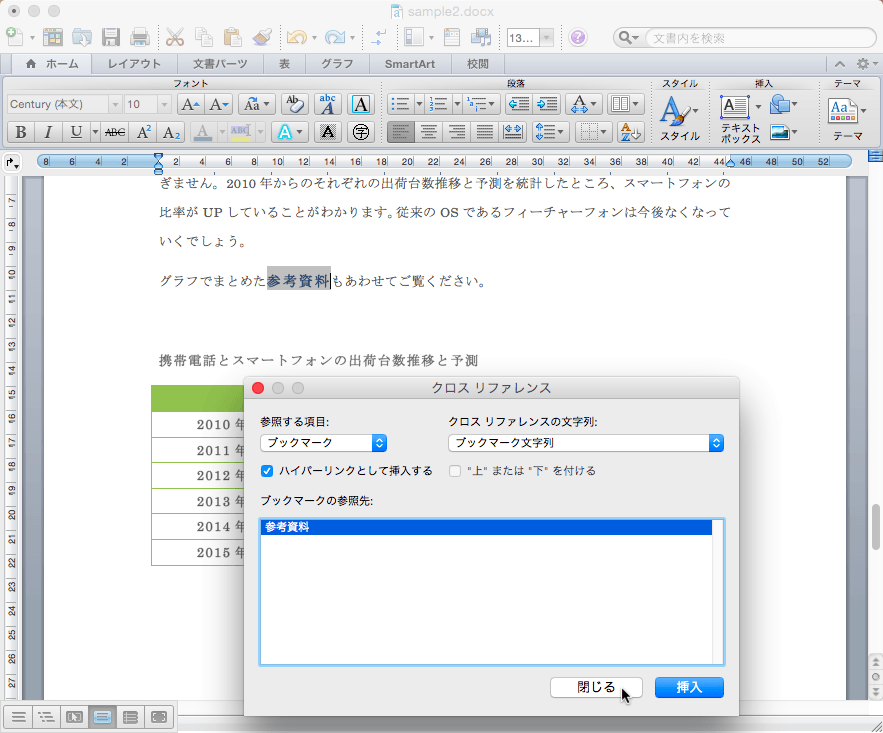This screenshot has height=733, width=883.
Task: Toggle Superscript A² formatting
Action: coord(144,132)
